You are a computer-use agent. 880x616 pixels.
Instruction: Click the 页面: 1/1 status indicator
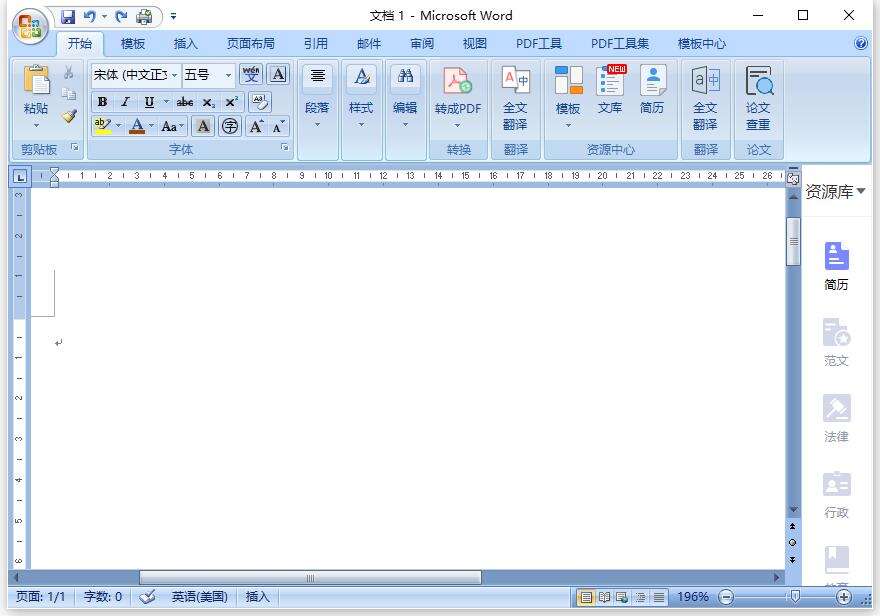coord(40,597)
